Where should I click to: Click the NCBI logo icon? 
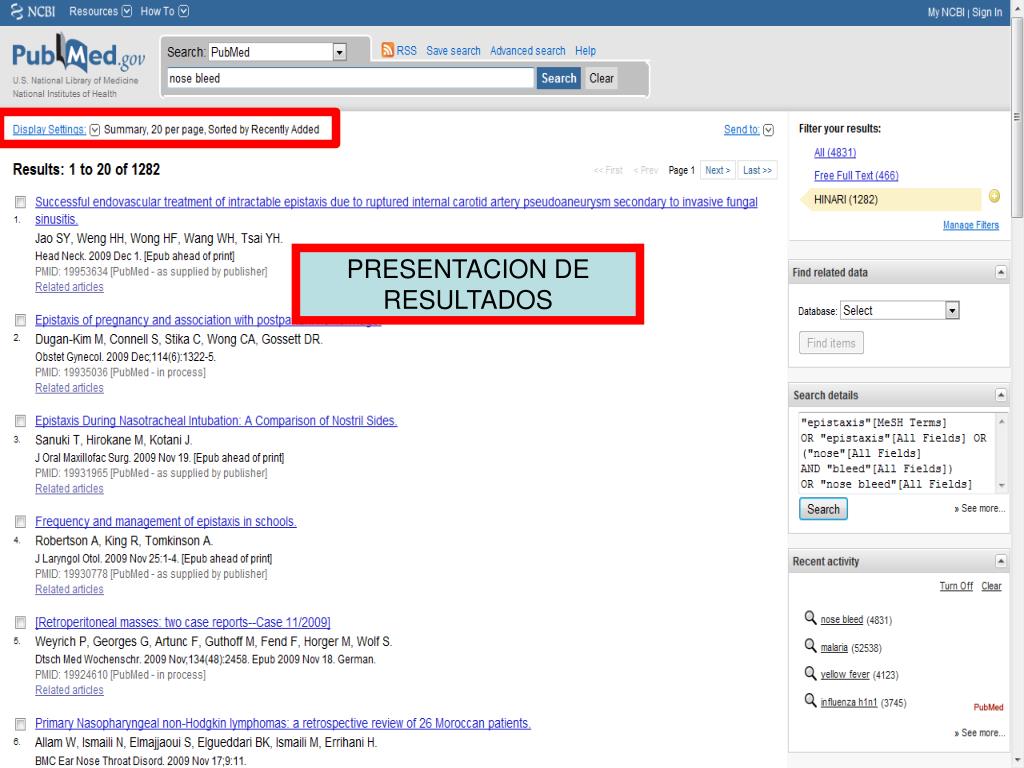(16, 11)
